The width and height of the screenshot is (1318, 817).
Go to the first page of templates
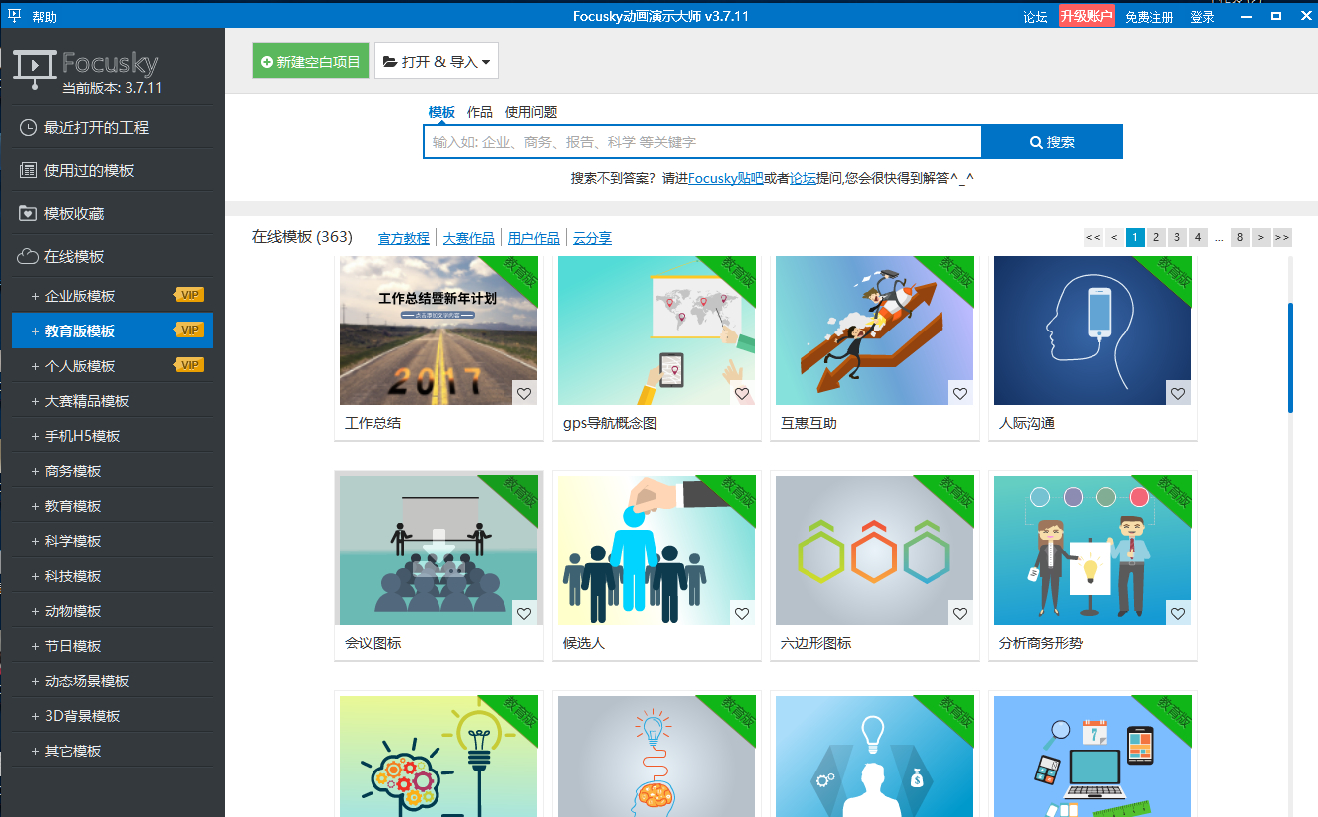(1093, 237)
